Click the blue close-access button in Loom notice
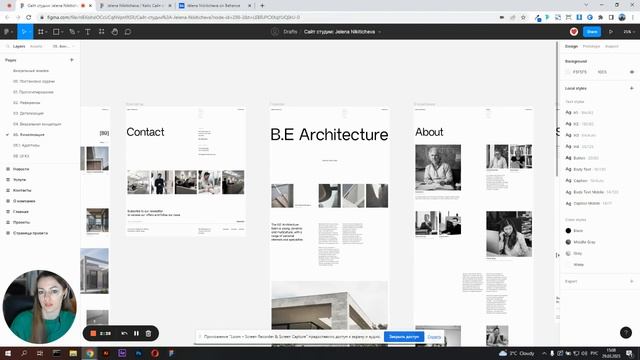The width and height of the screenshot is (640, 360). click(x=404, y=337)
